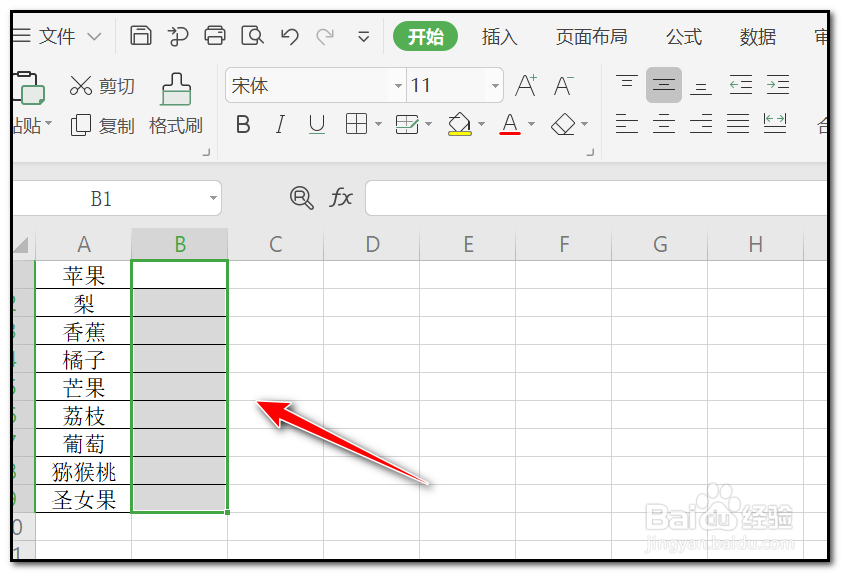
Task: Open font settings dialog launcher
Action: [590, 153]
